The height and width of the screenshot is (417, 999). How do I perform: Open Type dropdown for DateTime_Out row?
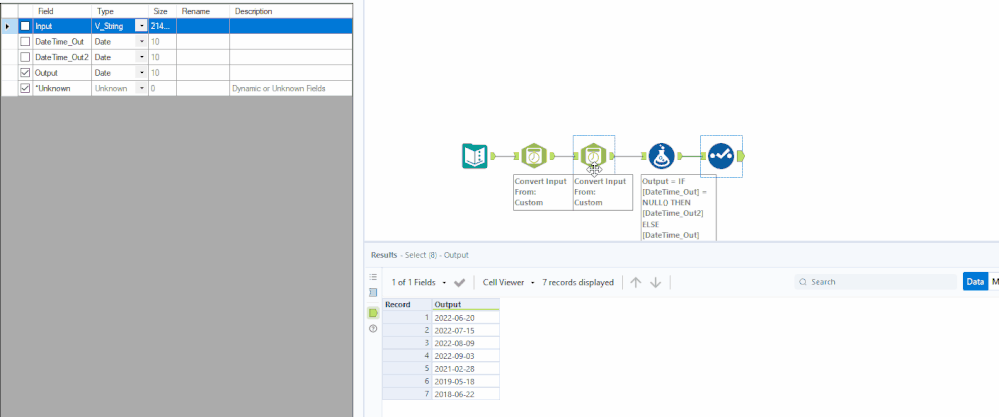[x=141, y=41]
